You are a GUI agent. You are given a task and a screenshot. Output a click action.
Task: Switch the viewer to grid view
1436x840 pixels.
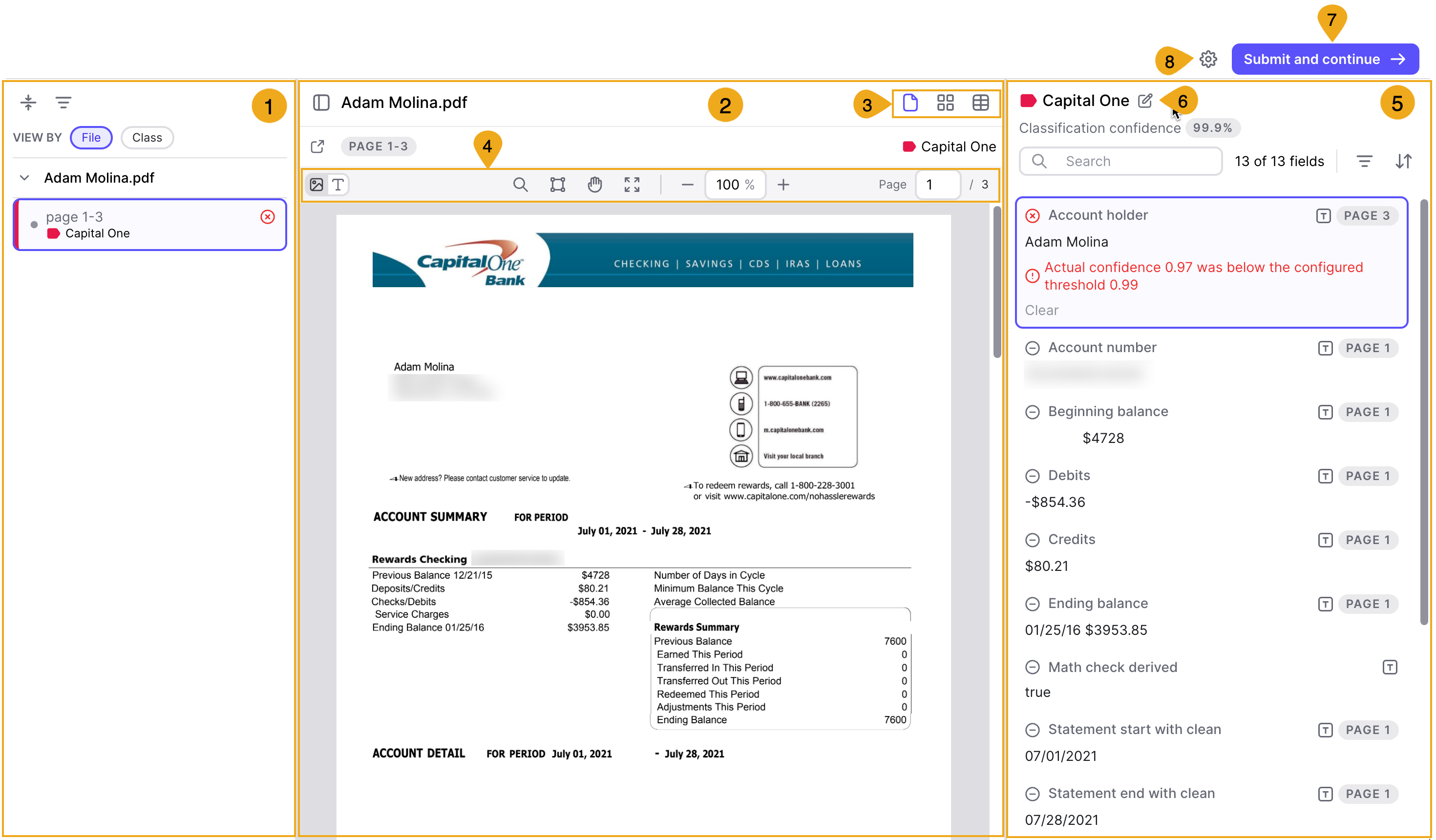(946, 103)
